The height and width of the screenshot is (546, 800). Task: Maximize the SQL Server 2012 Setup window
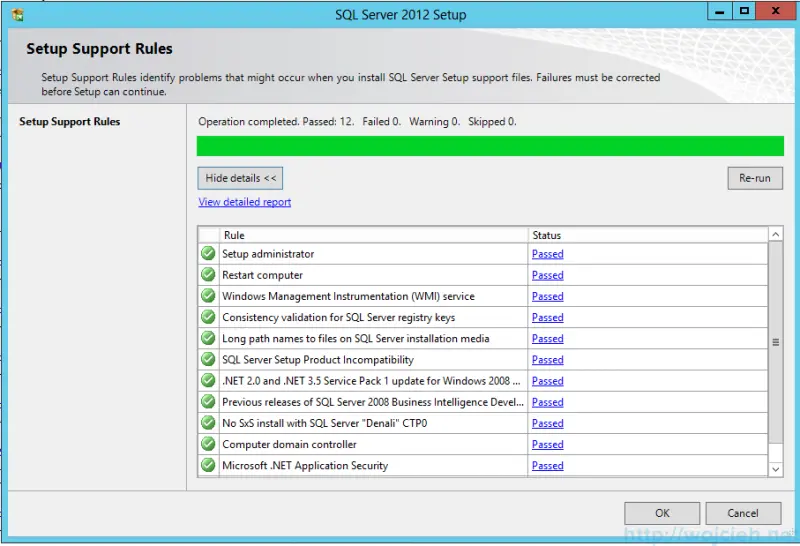coord(744,11)
